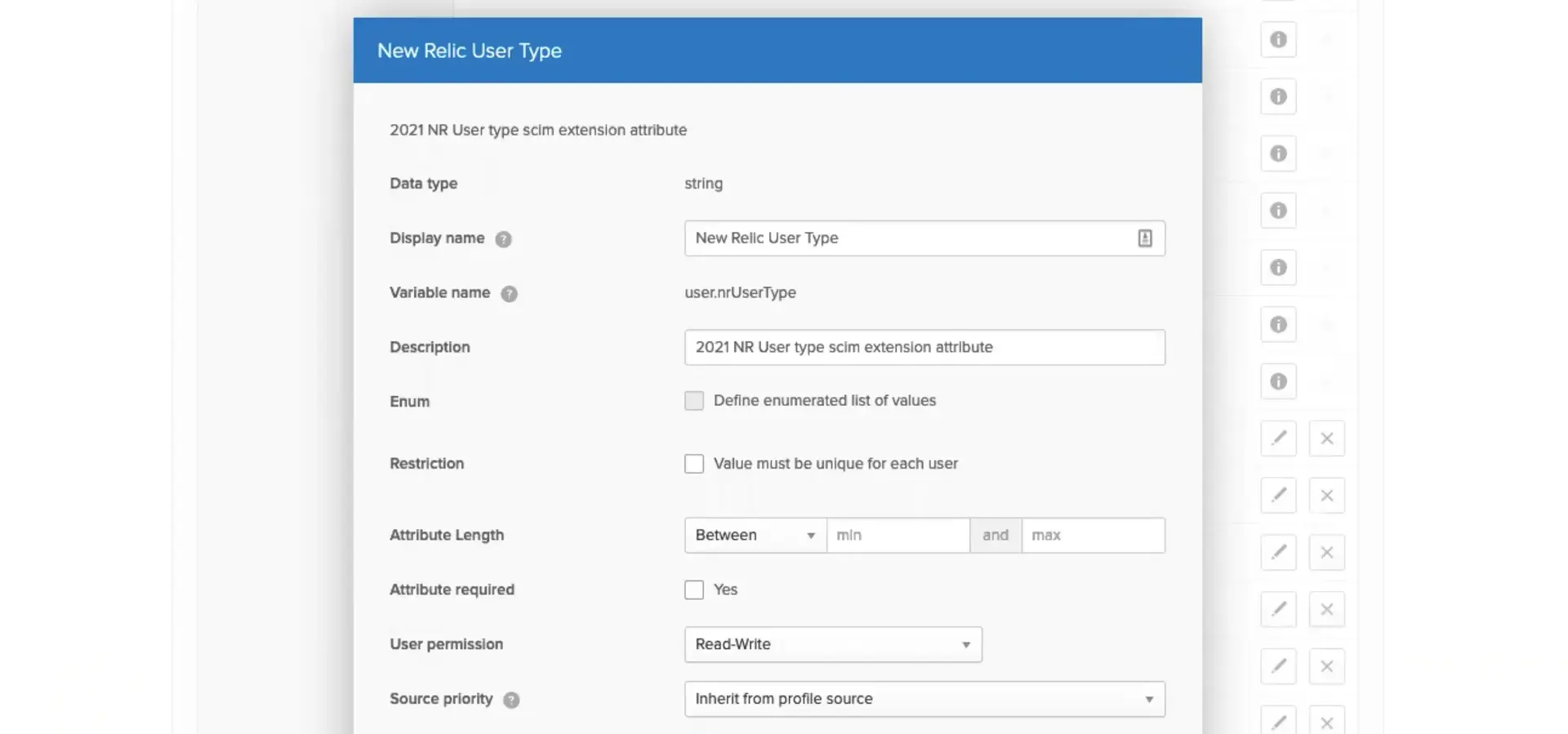Focus the Description text field
1568x734 pixels.
924,347
